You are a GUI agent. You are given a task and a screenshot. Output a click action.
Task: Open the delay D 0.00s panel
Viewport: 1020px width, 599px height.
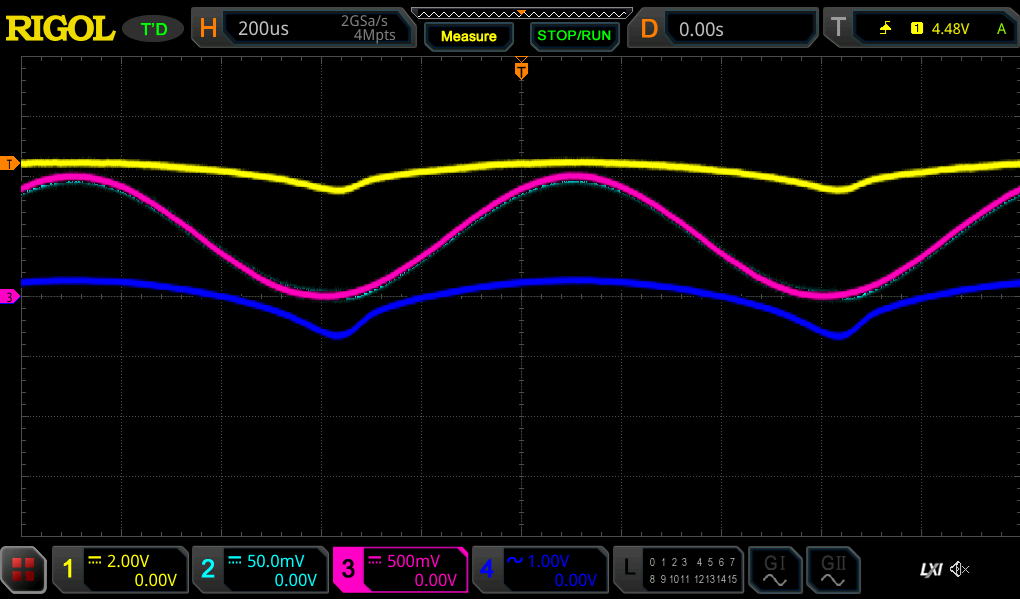pyautogui.click(x=722, y=29)
